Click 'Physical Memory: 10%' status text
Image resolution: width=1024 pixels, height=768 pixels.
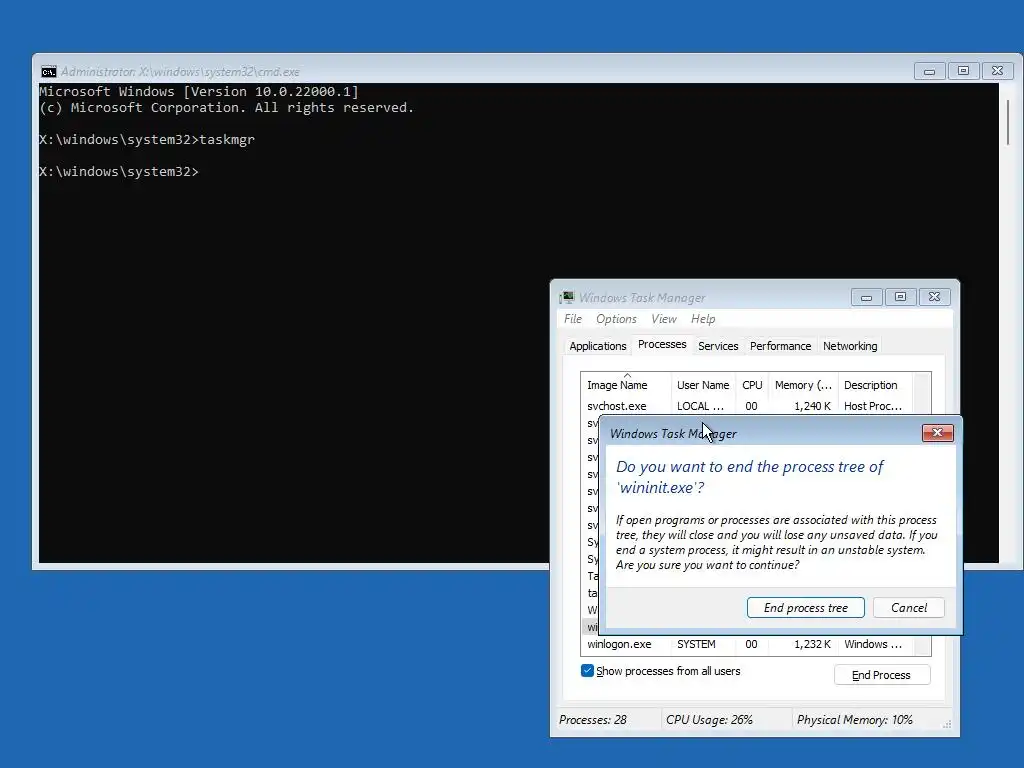click(x=854, y=720)
